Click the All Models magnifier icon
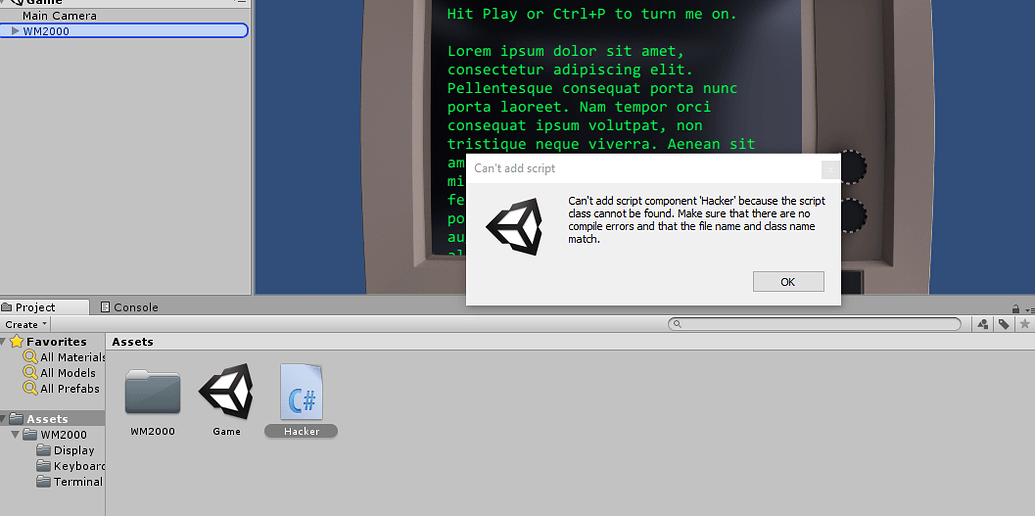The height and width of the screenshot is (516, 1035). point(30,373)
